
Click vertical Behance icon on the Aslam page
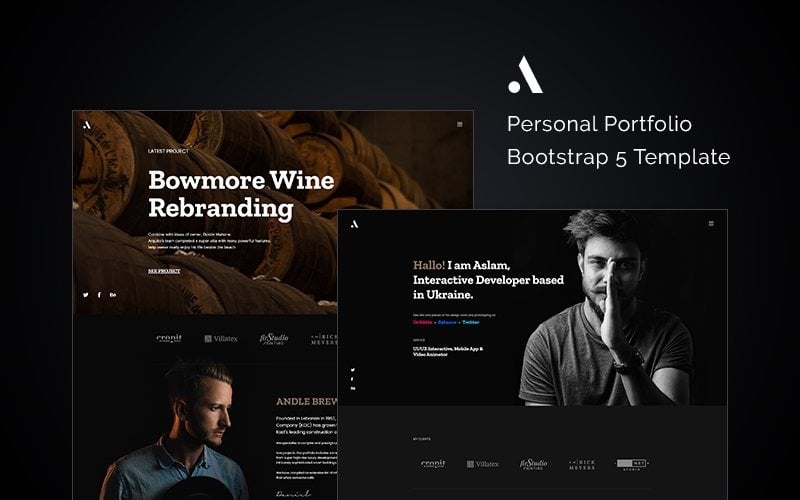353,389
